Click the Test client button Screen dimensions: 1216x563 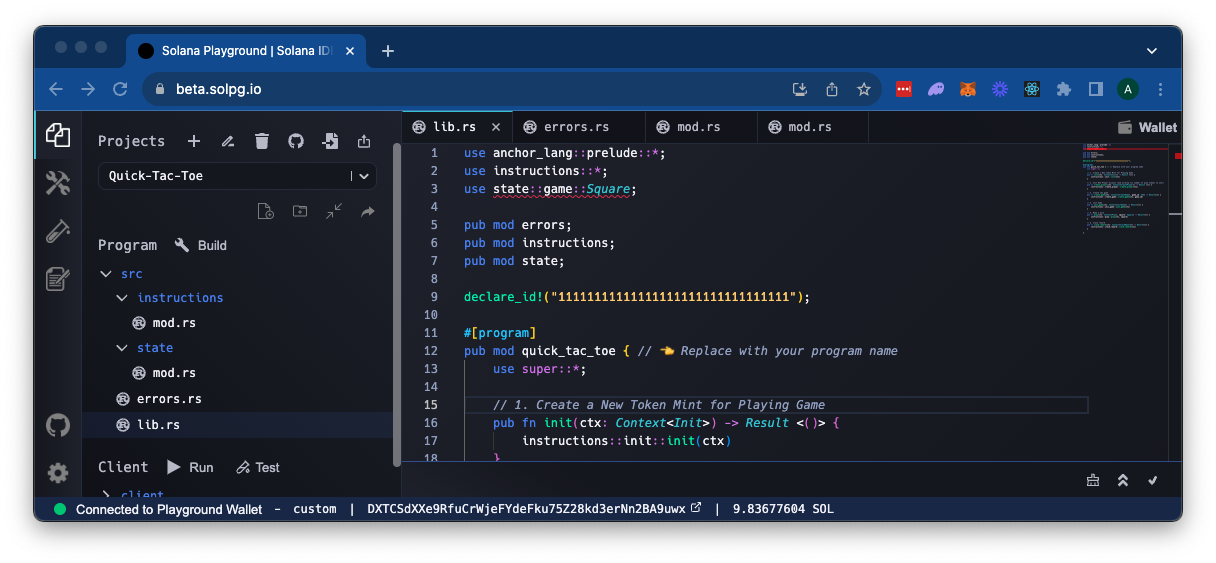[258, 467]
